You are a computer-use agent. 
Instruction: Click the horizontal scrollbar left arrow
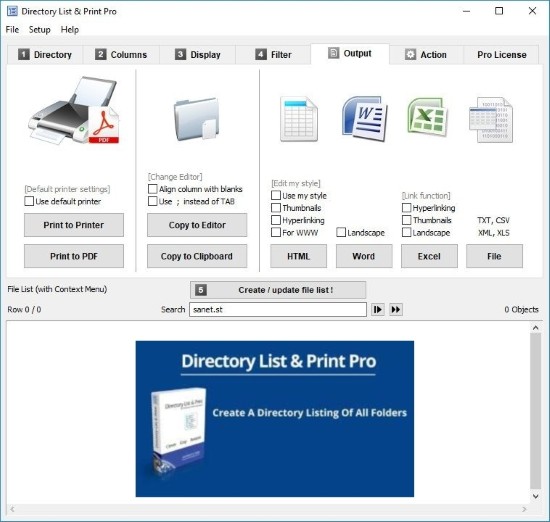pyautogui.click(x=12, y=509)
